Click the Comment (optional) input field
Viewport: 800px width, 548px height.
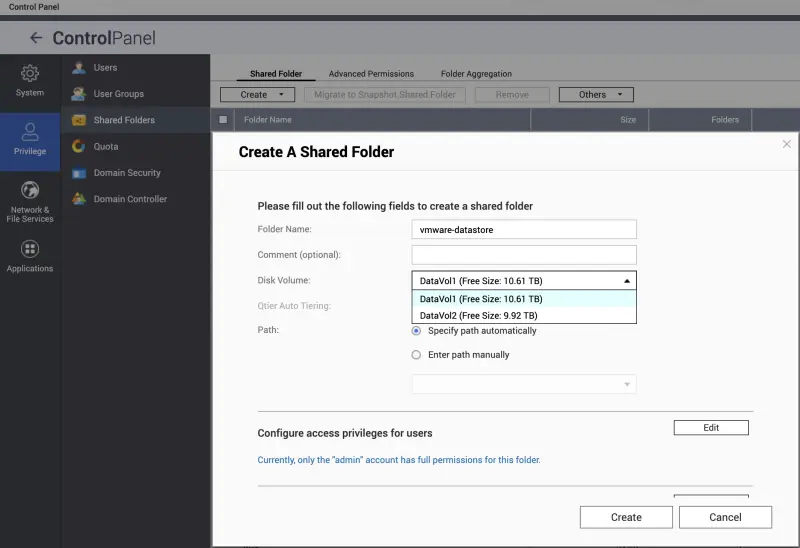[x=524, y=255]
